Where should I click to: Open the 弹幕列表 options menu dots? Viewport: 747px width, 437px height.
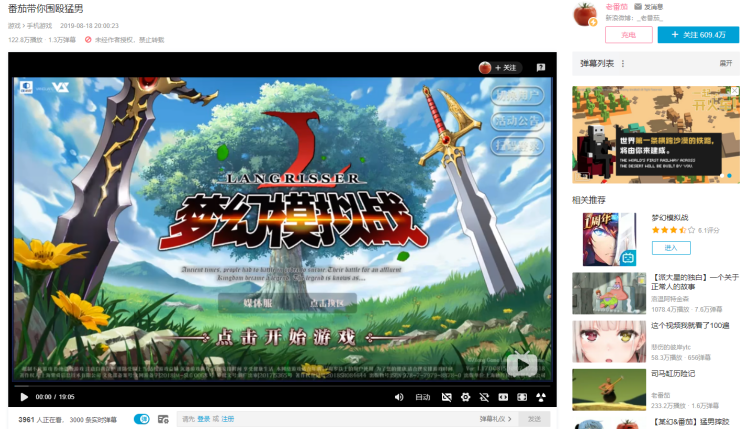624,63
